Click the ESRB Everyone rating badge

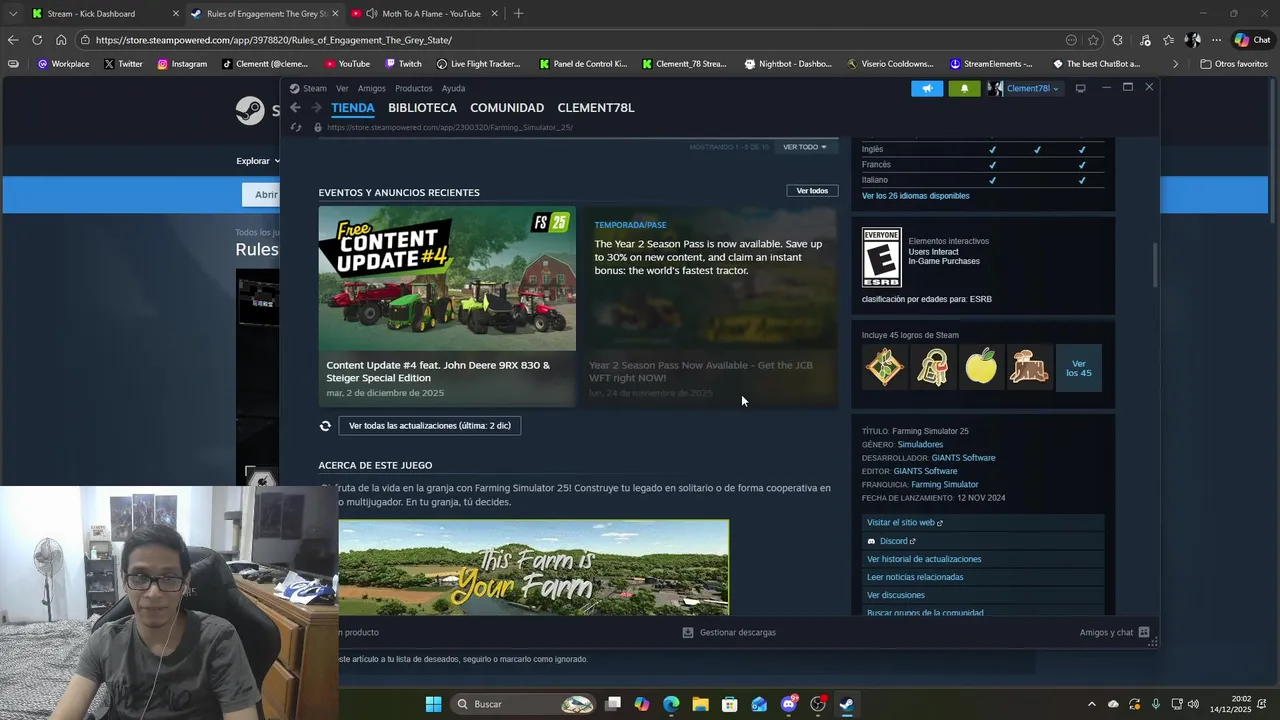point(882,258)
